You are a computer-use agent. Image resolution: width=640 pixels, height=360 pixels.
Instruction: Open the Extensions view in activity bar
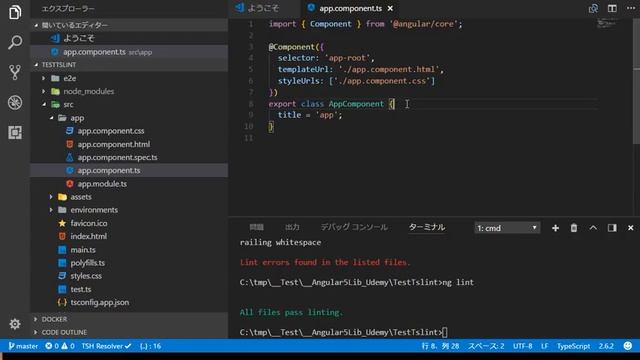pos(15,132)
